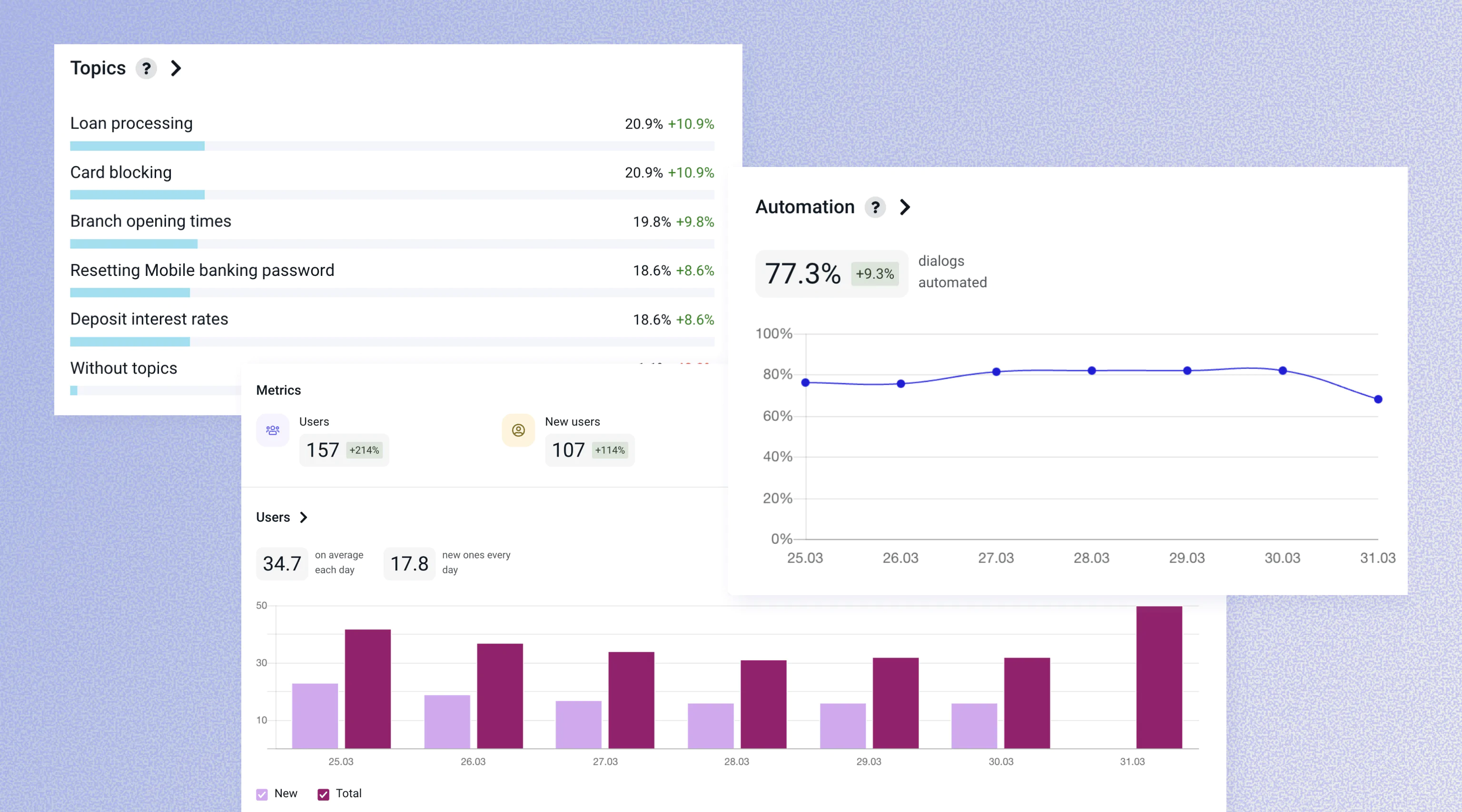
Task: Expand the Users section chevron
Action: coord(304,518)
